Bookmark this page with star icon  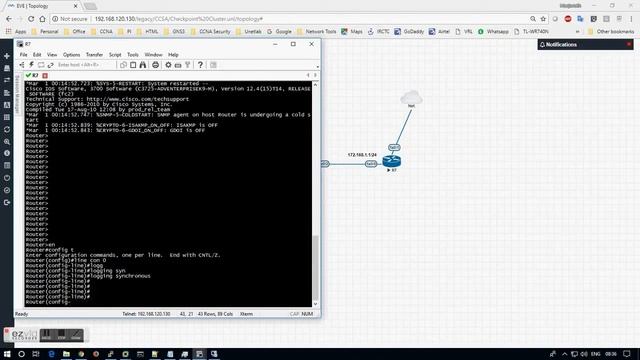coord(543,19)
